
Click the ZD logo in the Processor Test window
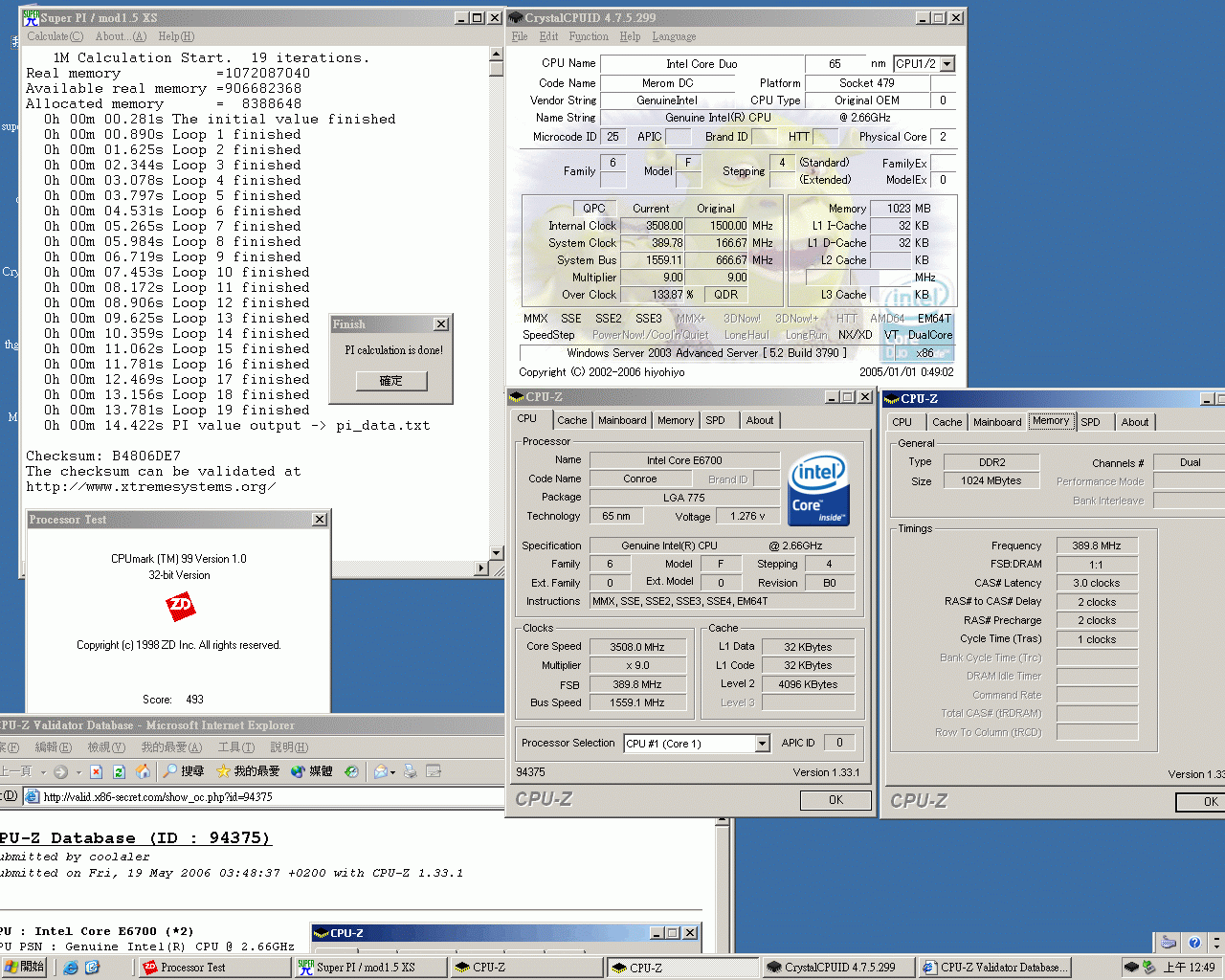click(x=180, y=605)
